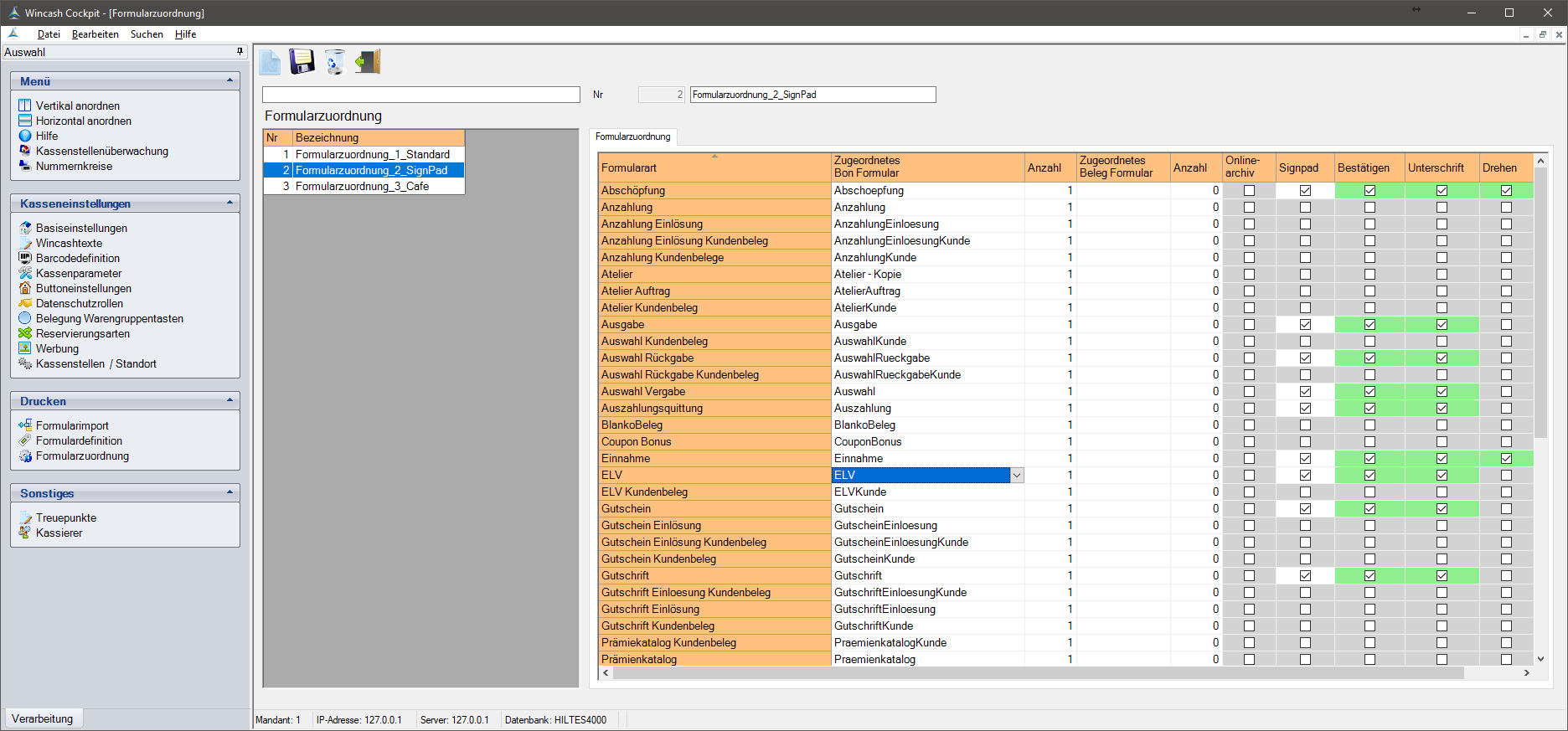Select the Formularzuordnung tab
The width and height of the screenshot is (1568, 731).
(x=632, y=136)
